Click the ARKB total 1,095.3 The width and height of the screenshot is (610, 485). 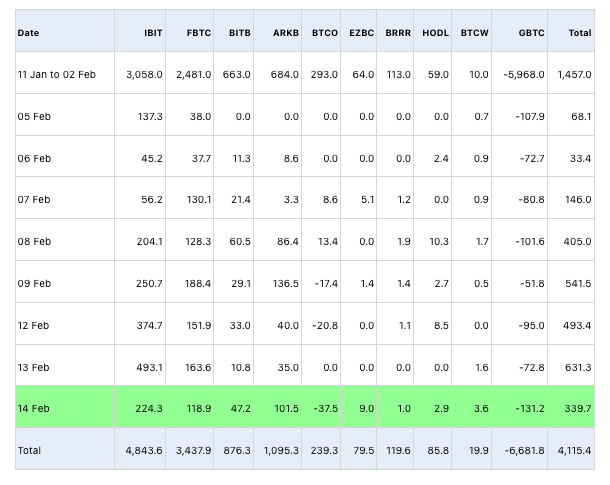tap(281, 450)
